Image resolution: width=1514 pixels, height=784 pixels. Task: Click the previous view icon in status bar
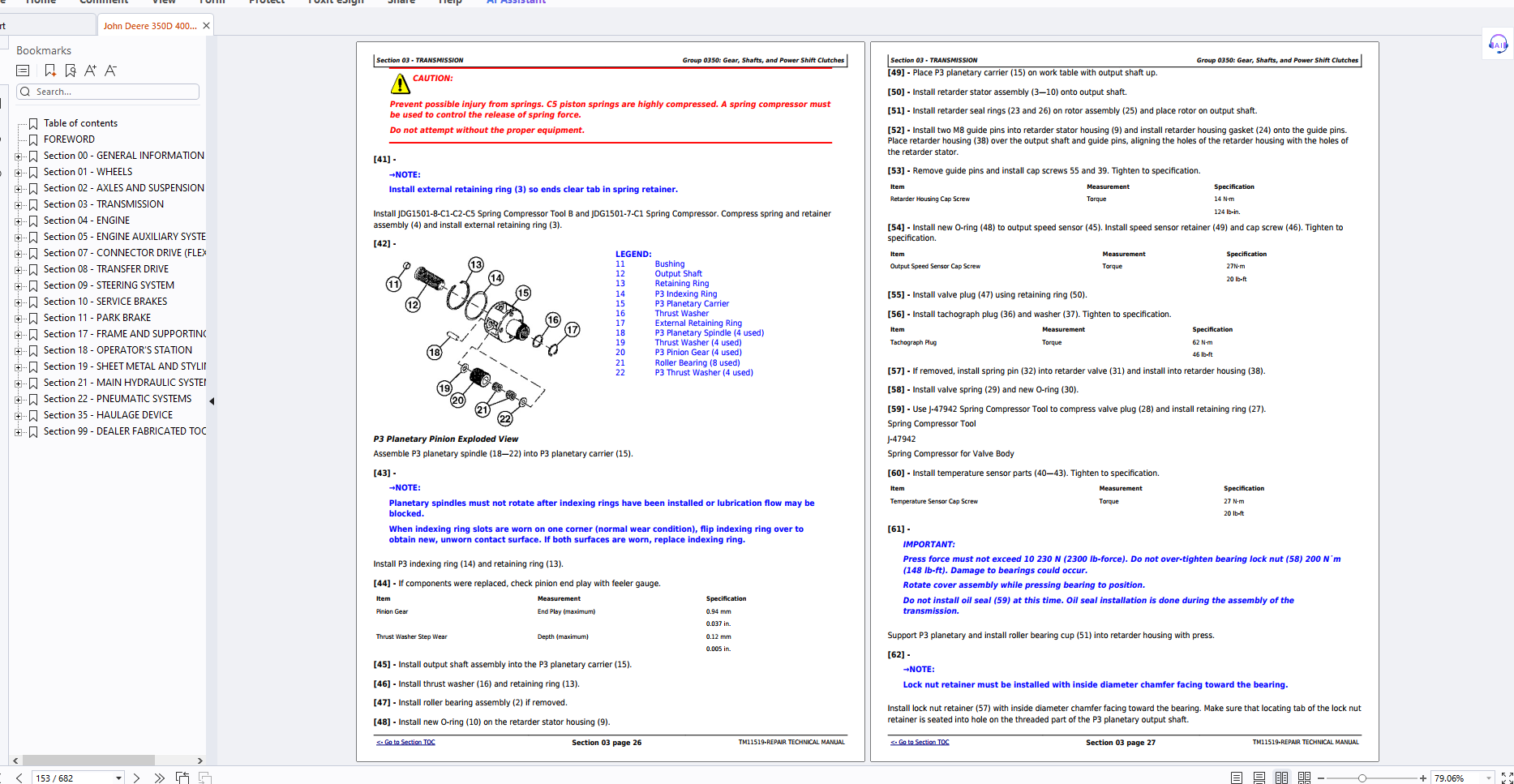click(182, 778)
